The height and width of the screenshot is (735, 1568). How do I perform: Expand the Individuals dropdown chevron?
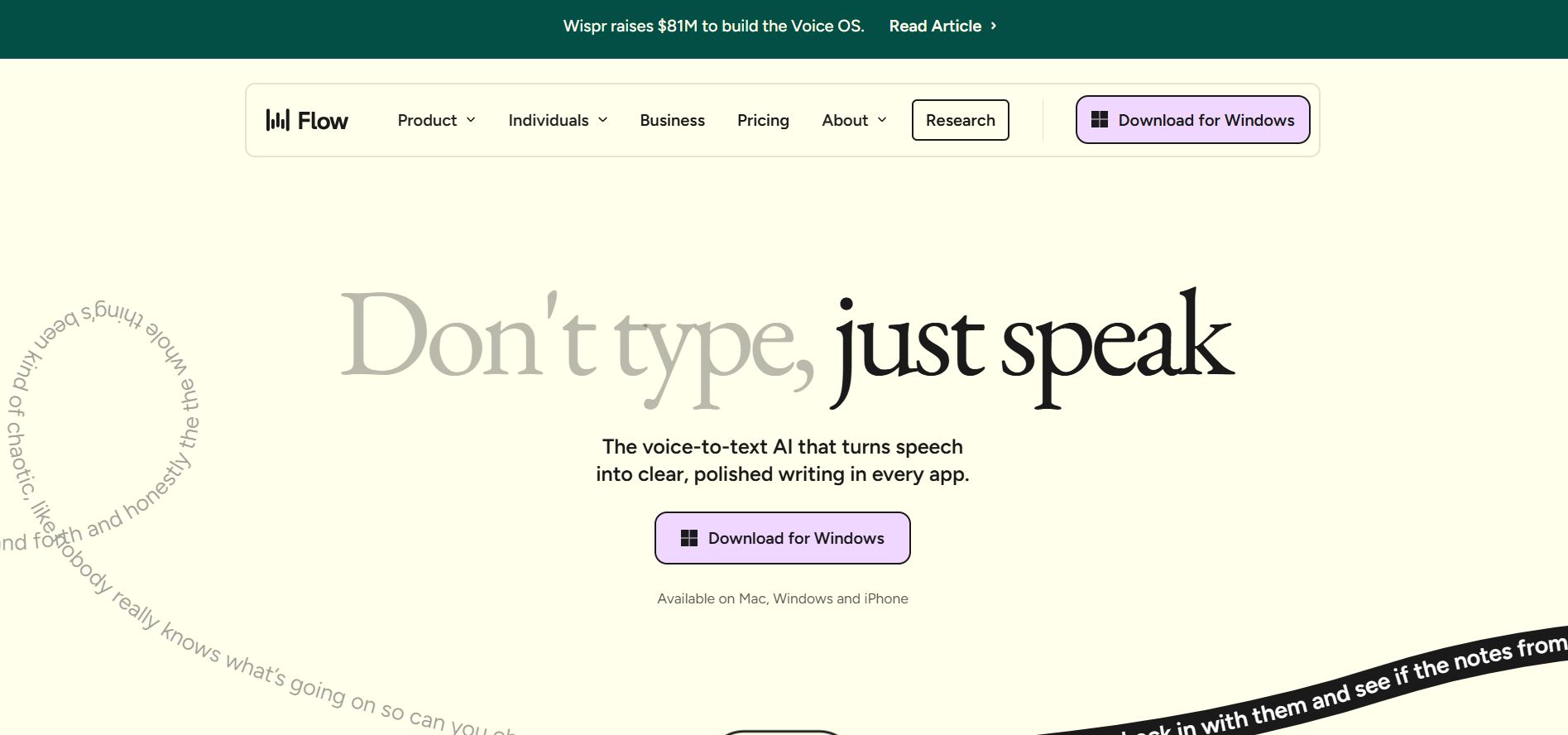click(602, 120)
